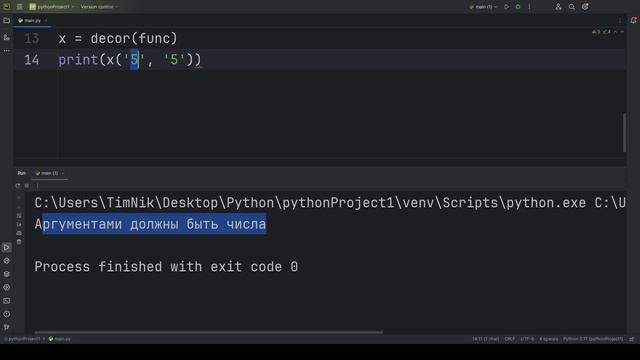Open the main menu hamburger icon
The height and width of the screenshot is (360, 640).
(20, 7)
